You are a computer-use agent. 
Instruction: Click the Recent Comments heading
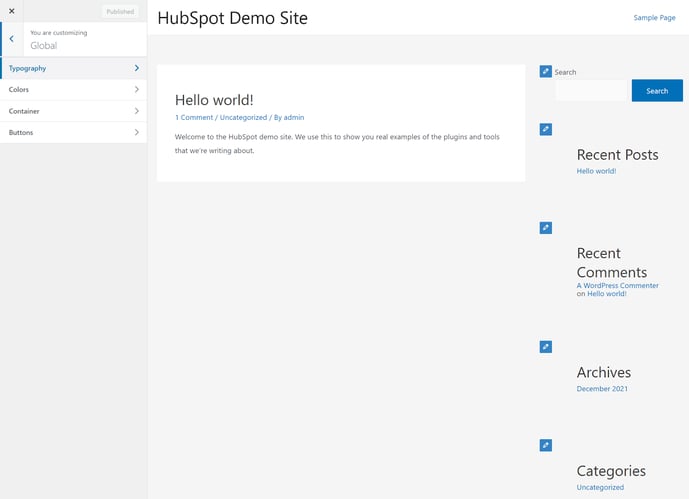coord(612,263)
